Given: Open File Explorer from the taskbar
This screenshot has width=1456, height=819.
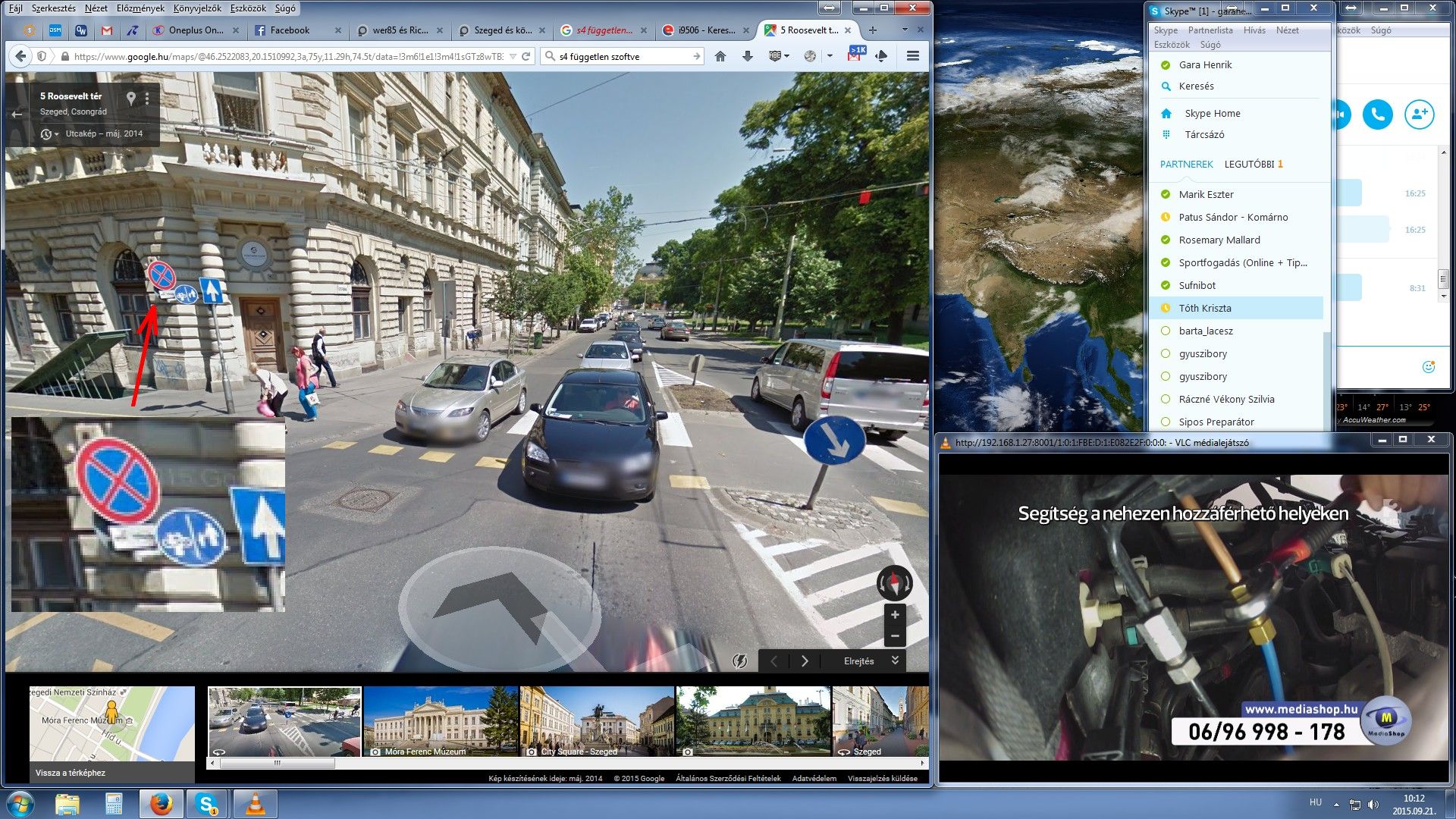Looking at the screenshot, I should [67, 804].
